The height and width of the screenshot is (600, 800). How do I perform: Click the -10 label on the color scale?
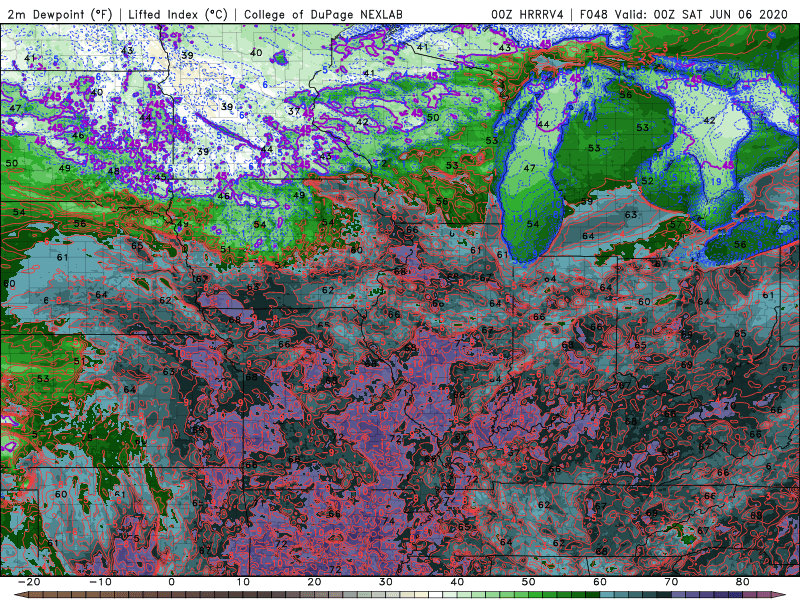pyautogui.click(x=100, y=582)
